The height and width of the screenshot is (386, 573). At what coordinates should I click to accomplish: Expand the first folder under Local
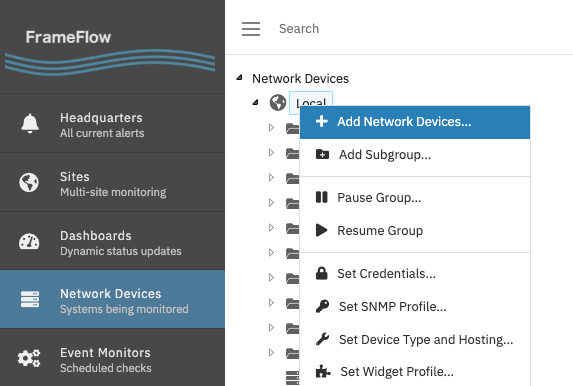[271, 127]
